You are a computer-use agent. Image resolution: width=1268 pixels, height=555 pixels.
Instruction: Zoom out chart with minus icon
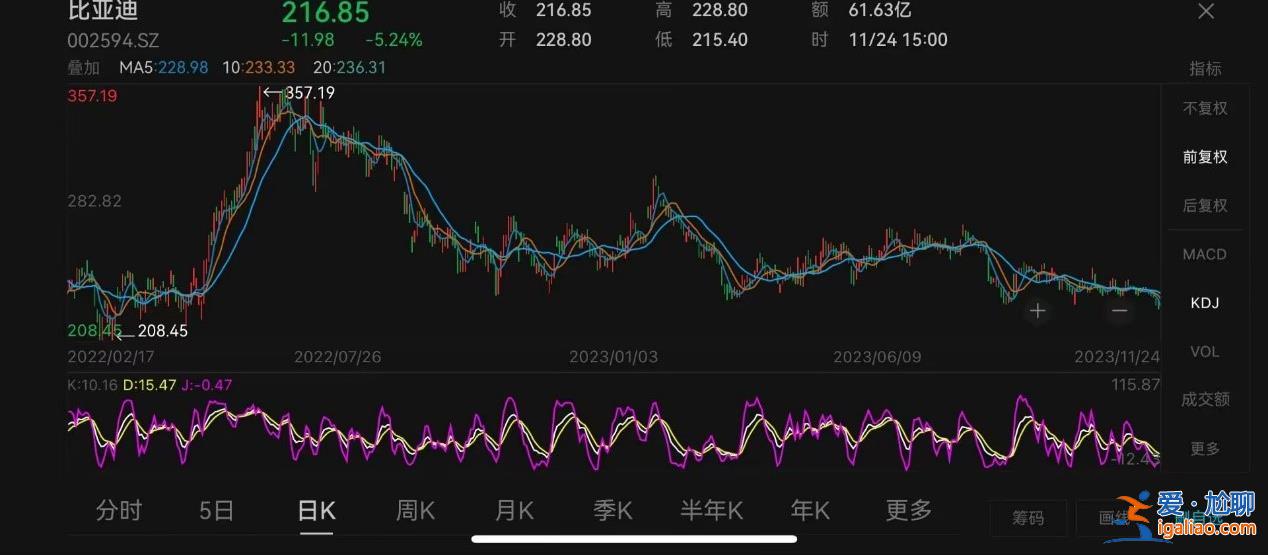(1119, 311)
